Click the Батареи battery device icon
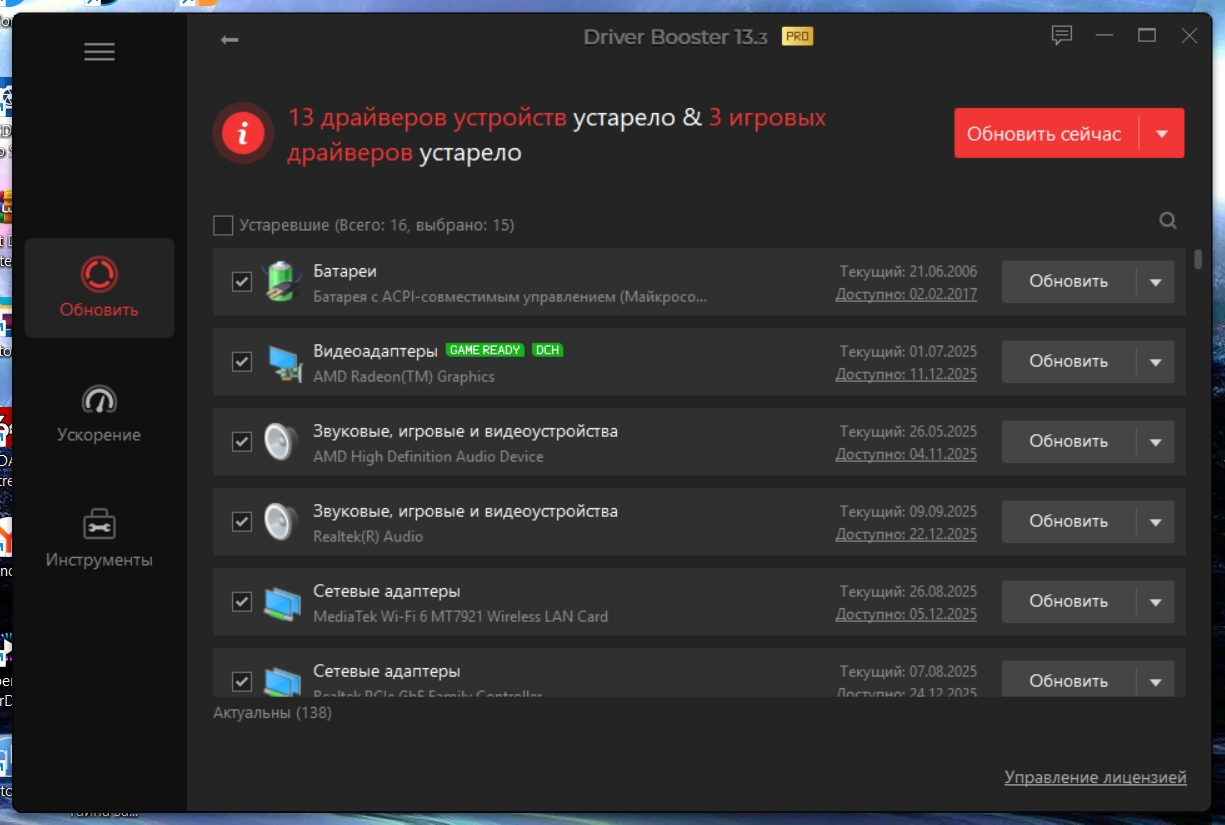The image size is (1225, 825). (281, 281)
